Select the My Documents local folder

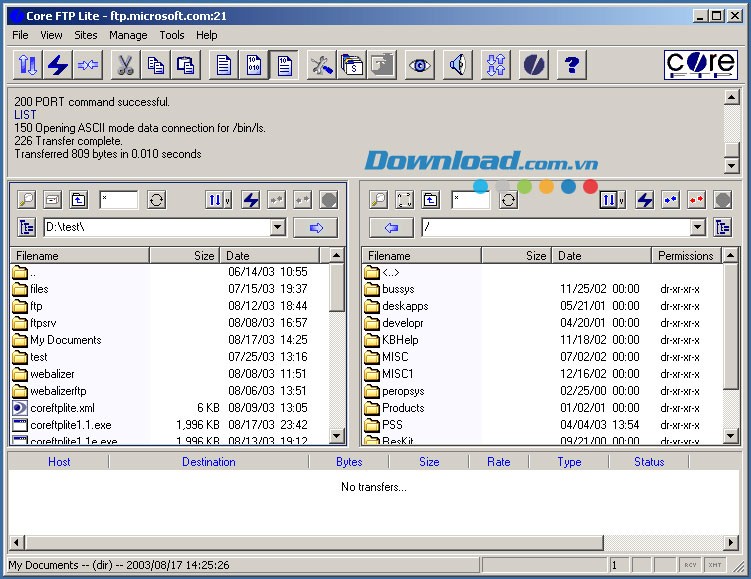click(66, 340)
